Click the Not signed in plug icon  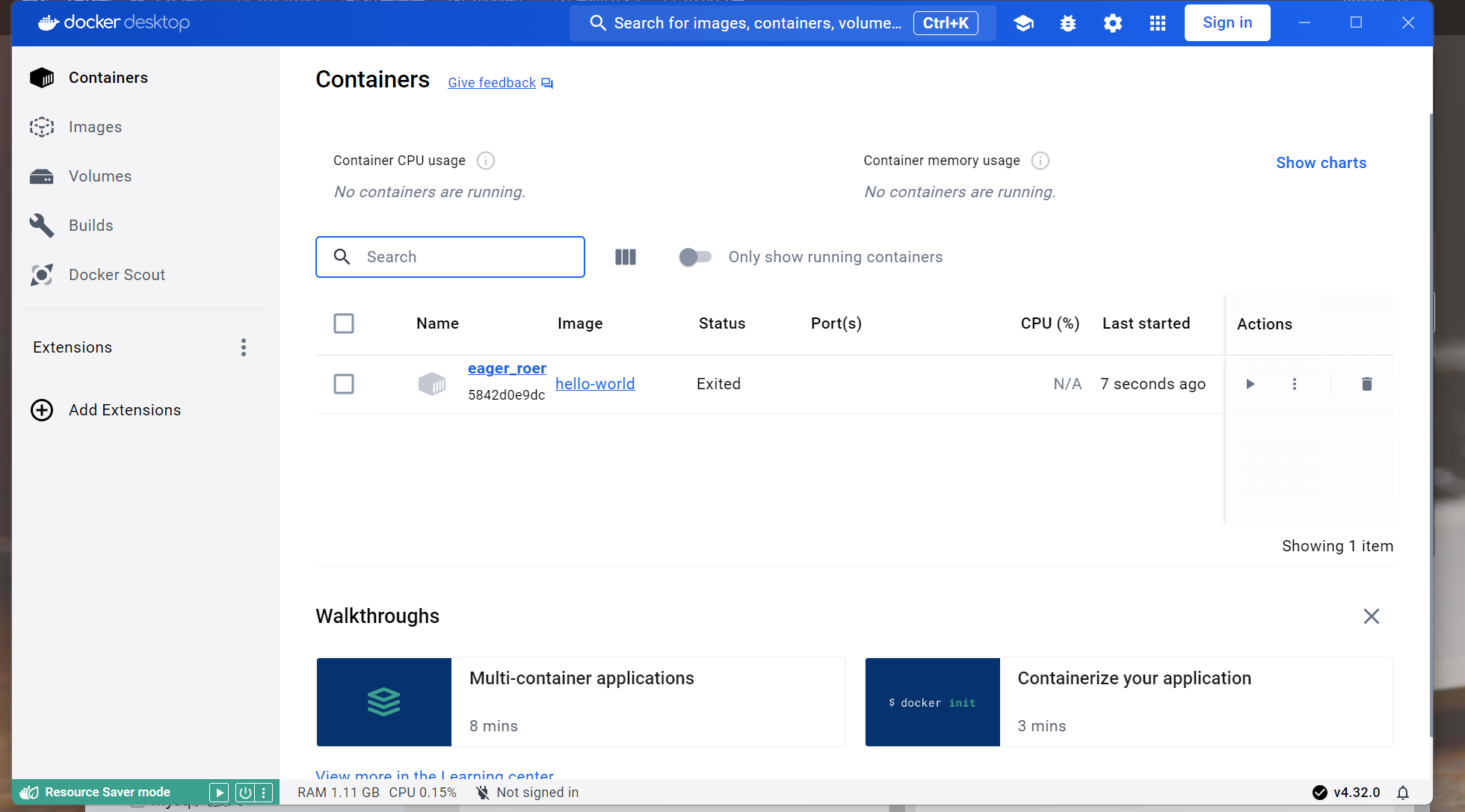point(483,793)
